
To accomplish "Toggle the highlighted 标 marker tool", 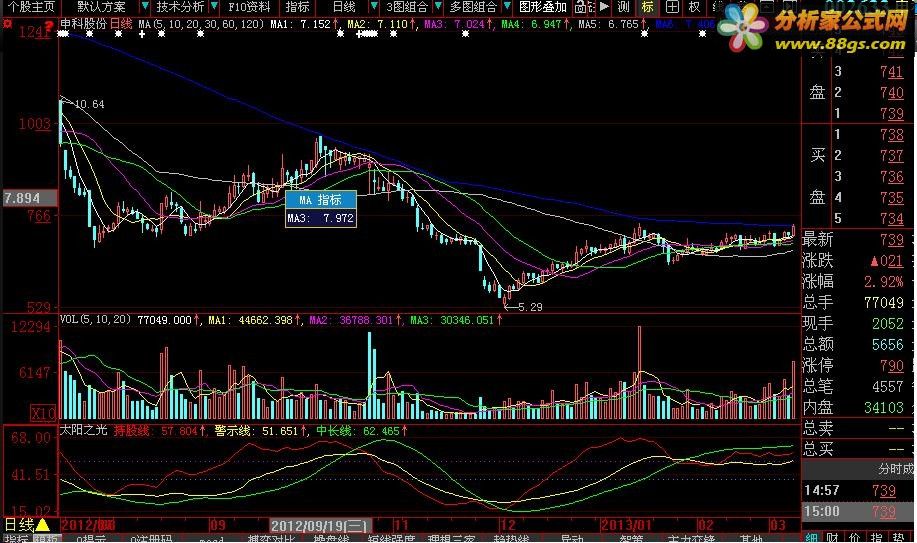I will tap(647, 7).
